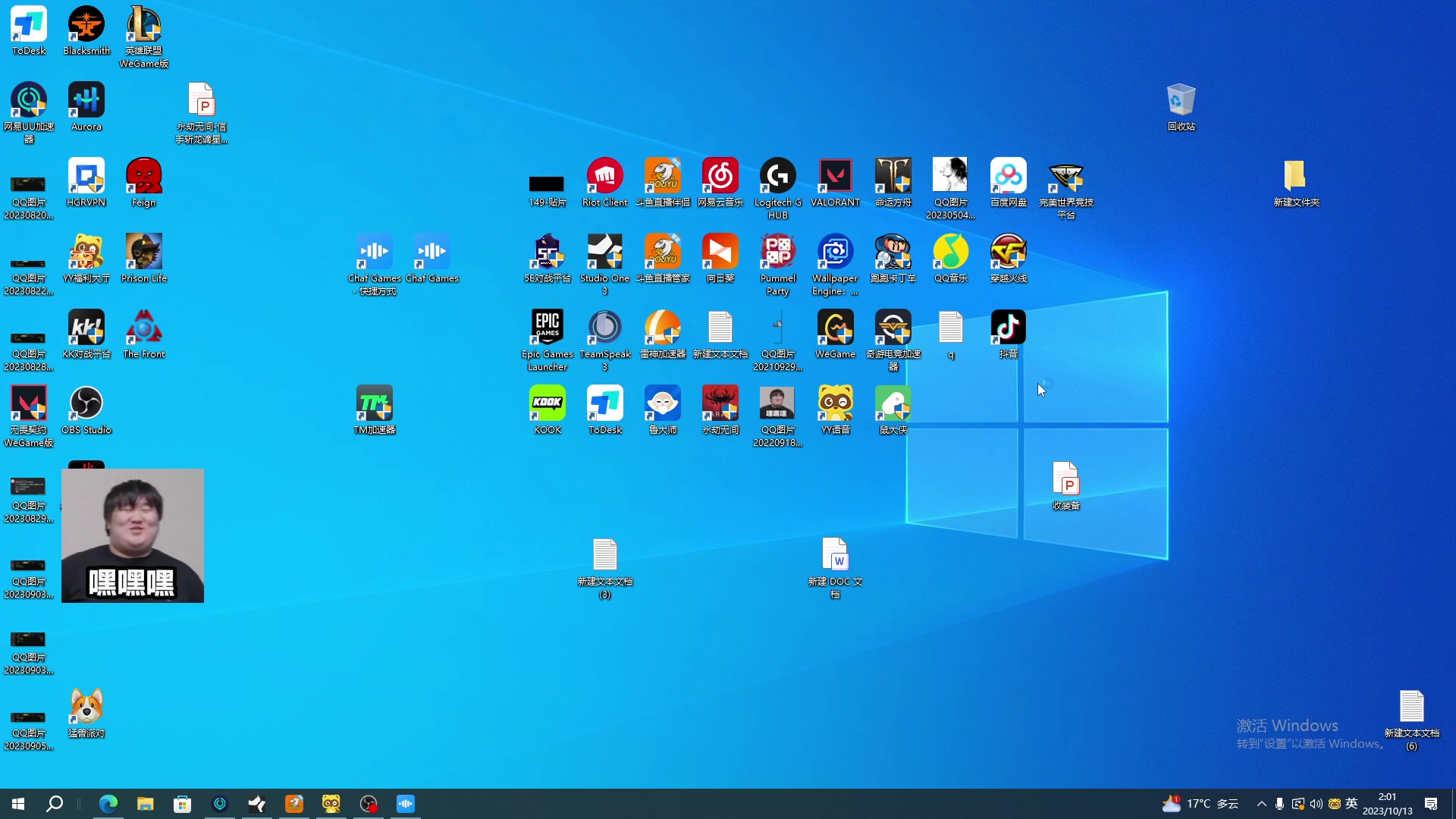Viewport: 1456px width, 819px height.
Task: Open the 百度网盘 shortcut
Action: point(1009,183)
